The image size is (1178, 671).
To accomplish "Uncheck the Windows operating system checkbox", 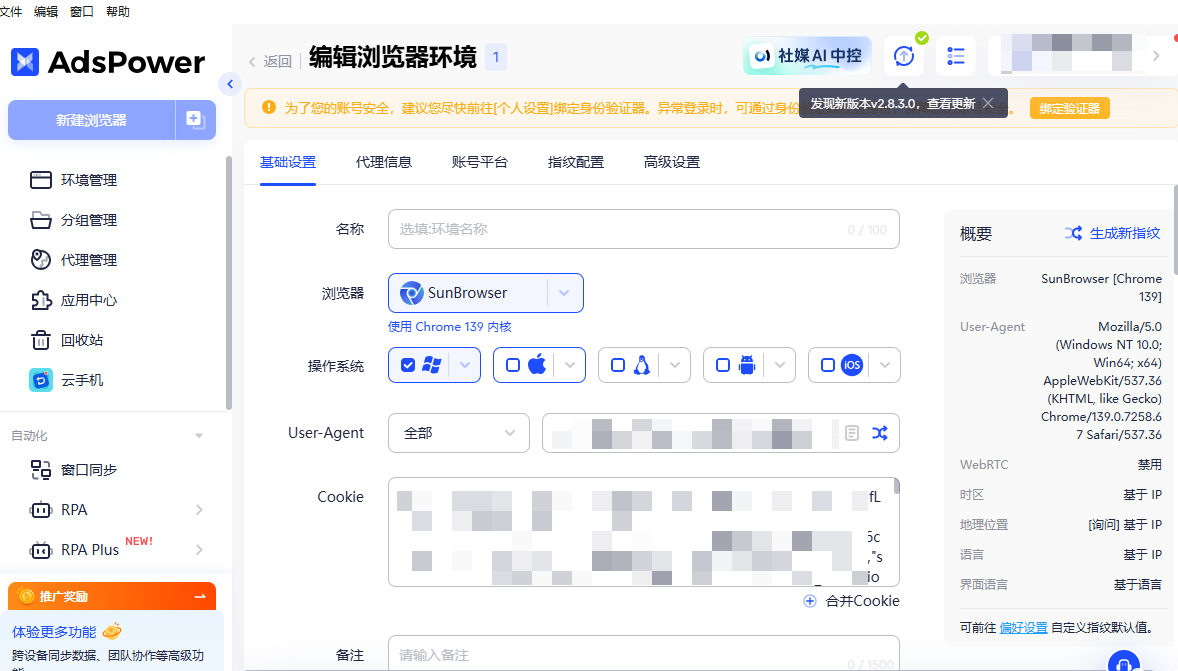I will pos(408,365).
